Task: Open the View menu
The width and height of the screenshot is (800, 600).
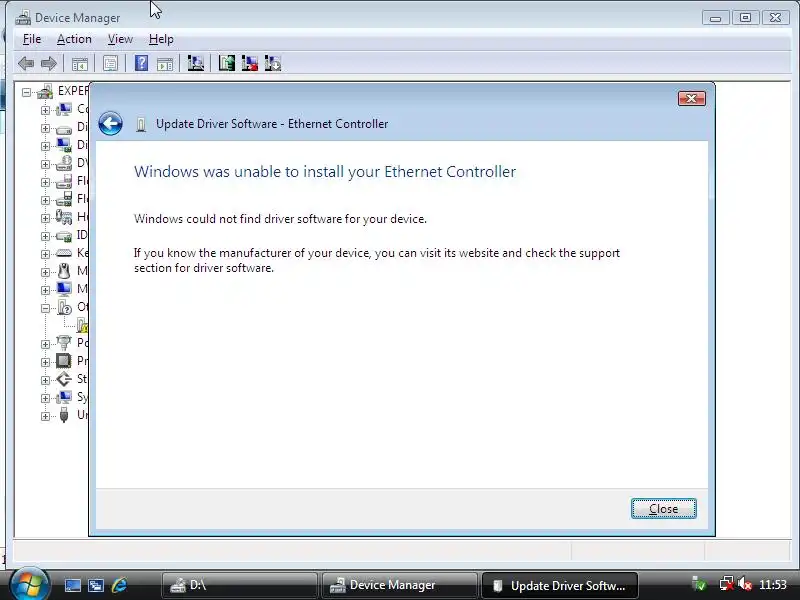Action: (120, 39)
